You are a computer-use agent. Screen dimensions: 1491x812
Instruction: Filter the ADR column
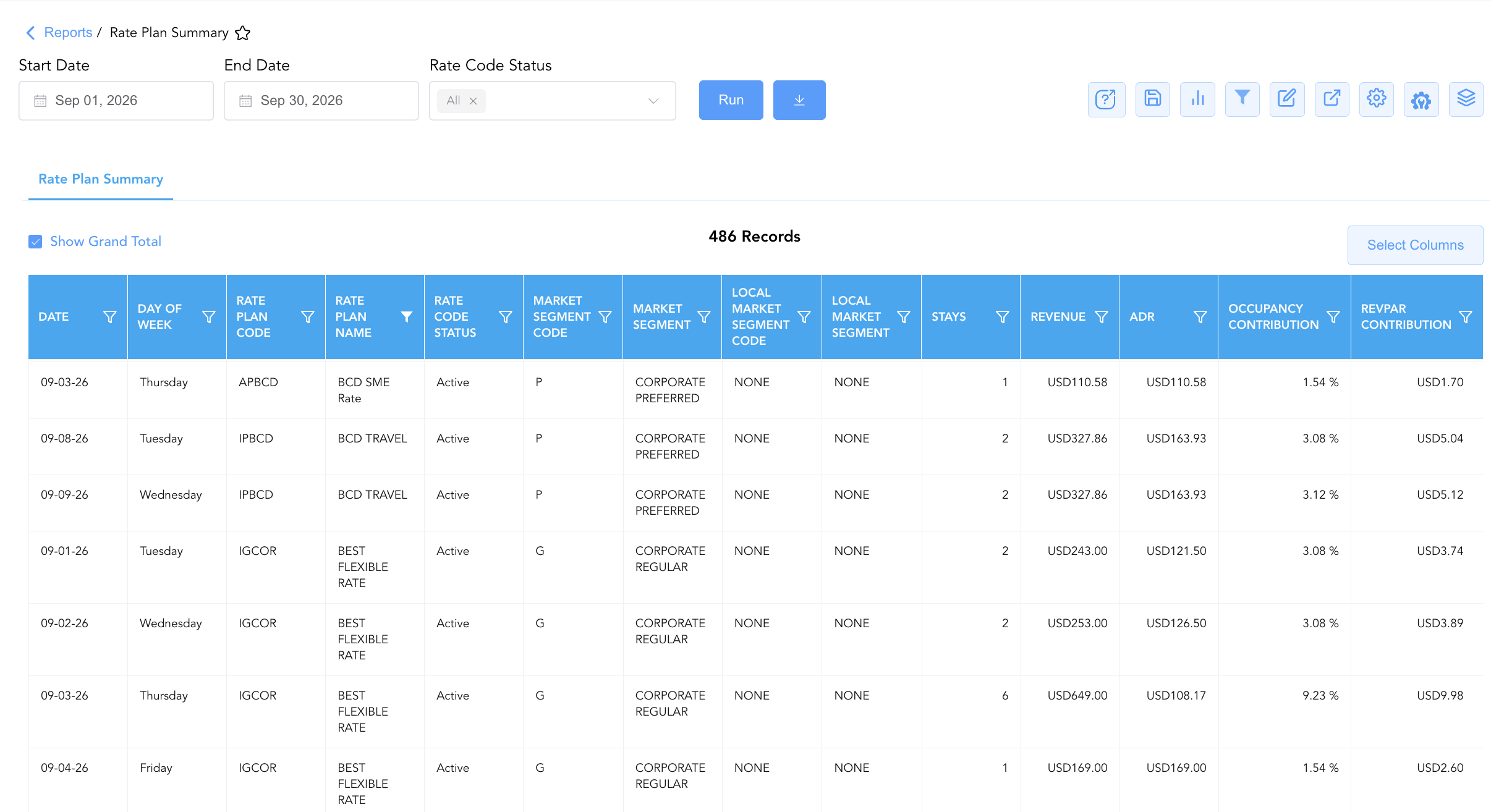1200,317
